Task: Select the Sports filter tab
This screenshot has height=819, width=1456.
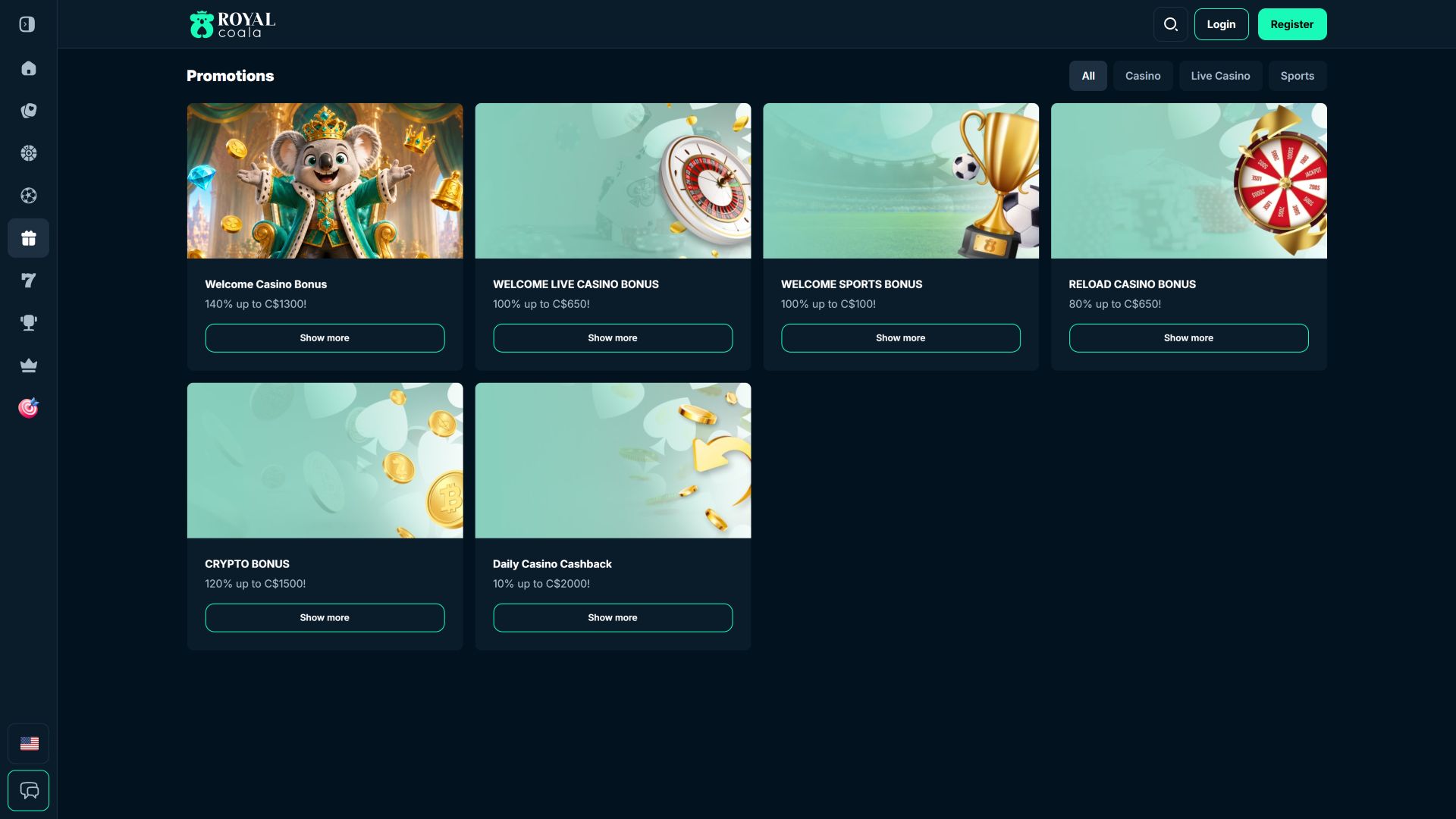Action: [x=1297, y=76]
